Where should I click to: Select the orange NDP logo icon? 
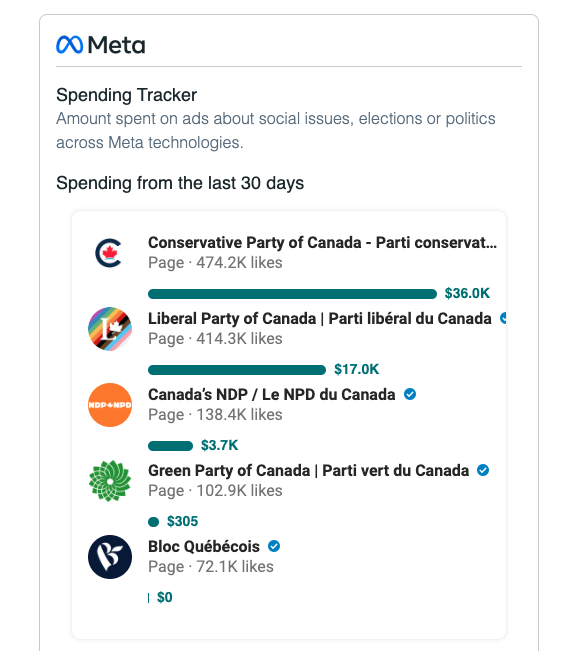click(110, 405)
